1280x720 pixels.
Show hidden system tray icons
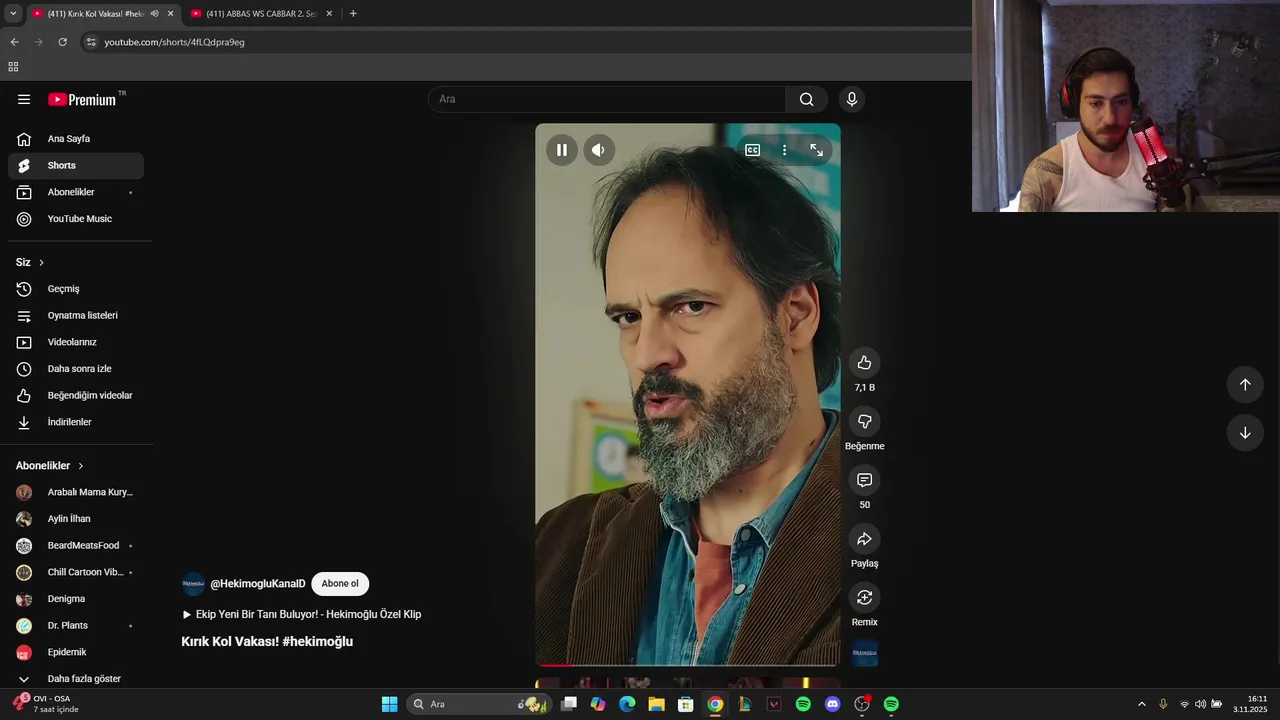click(1142, 704)
